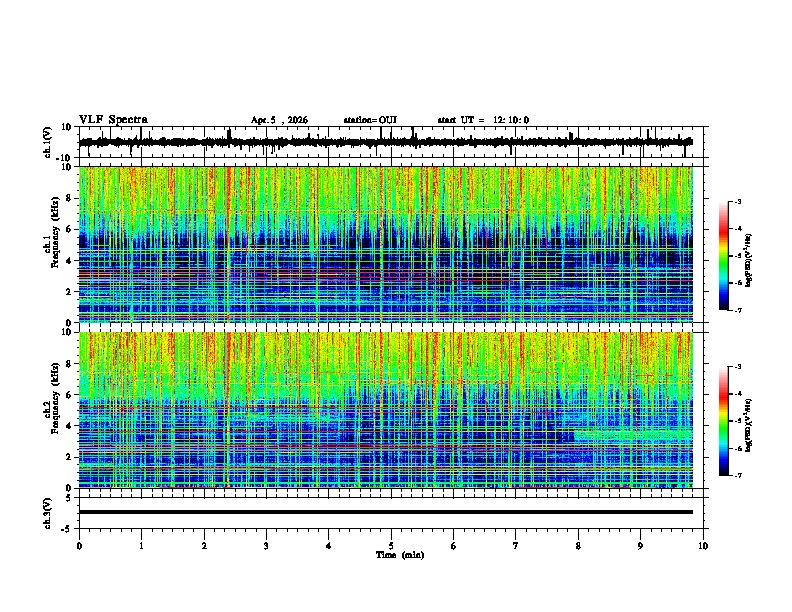Click time axis tick label '9'
792x612 pixels.
(640, 546)
